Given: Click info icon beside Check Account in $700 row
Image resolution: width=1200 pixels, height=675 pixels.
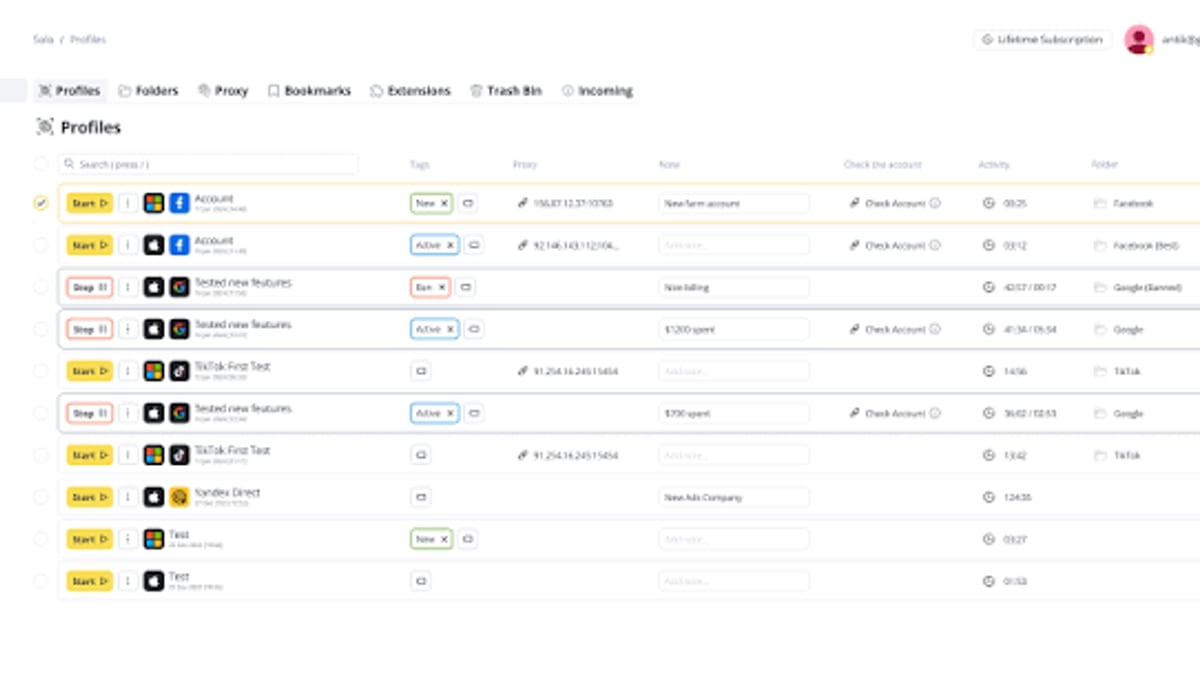Looking at the screenshot, I should coord(935,413).
